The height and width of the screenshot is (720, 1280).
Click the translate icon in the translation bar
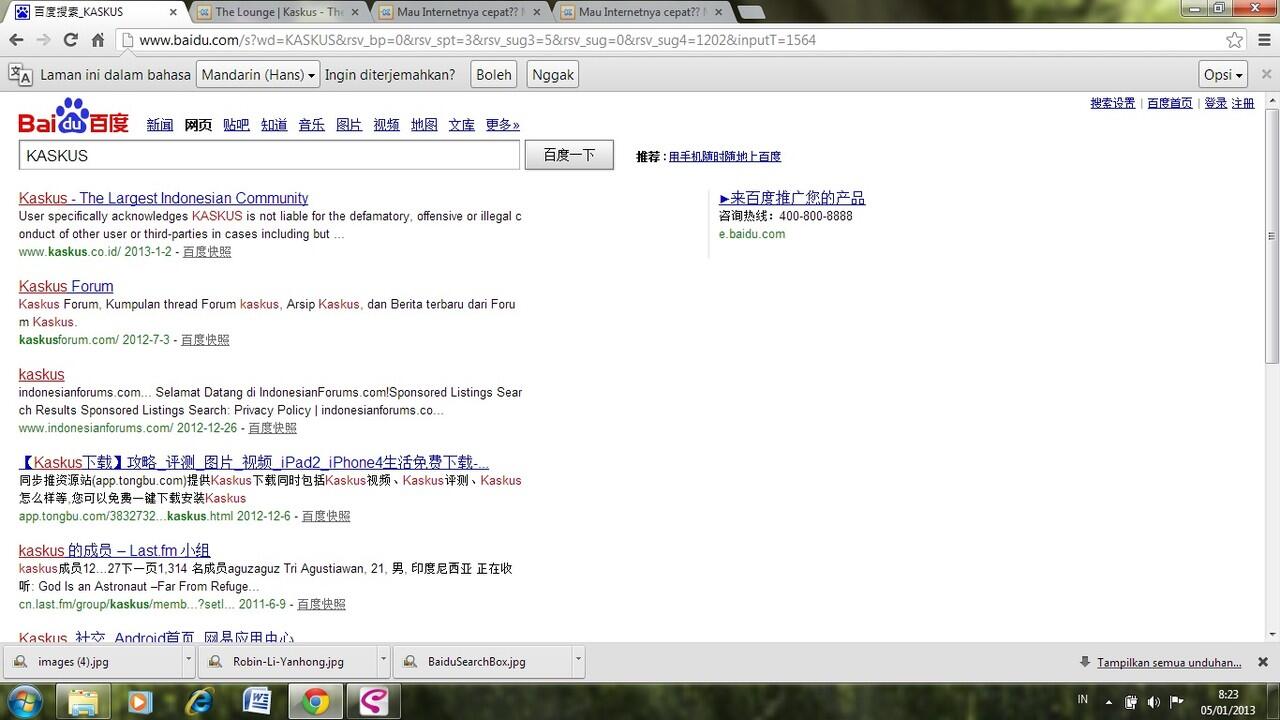(20, 75)
